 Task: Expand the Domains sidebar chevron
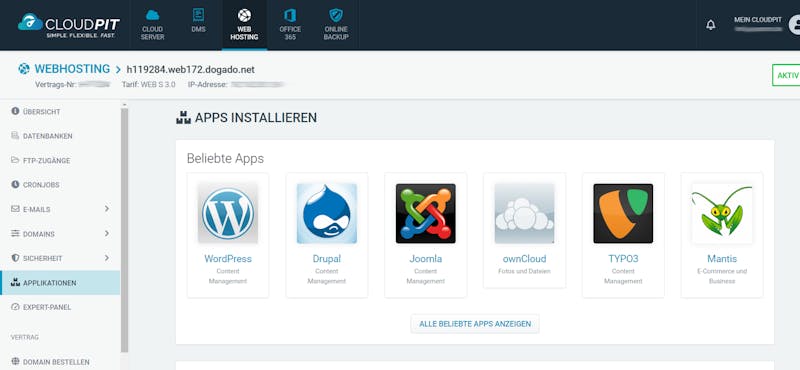(107, 233)
